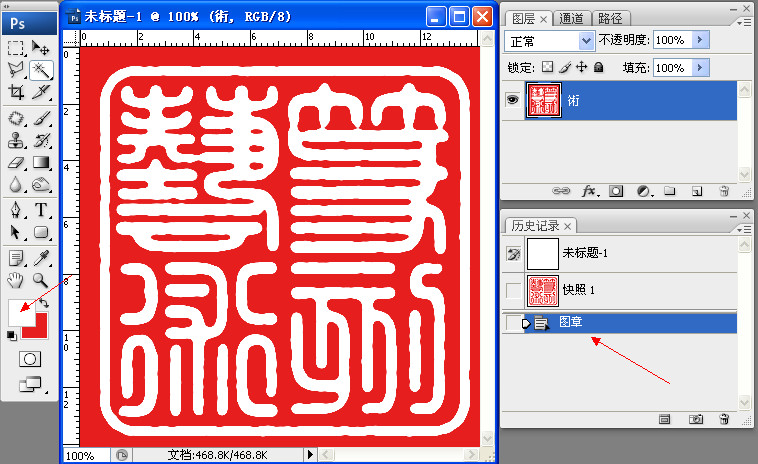Create a new layer
758x464 pixels.
tap(697, 191)
